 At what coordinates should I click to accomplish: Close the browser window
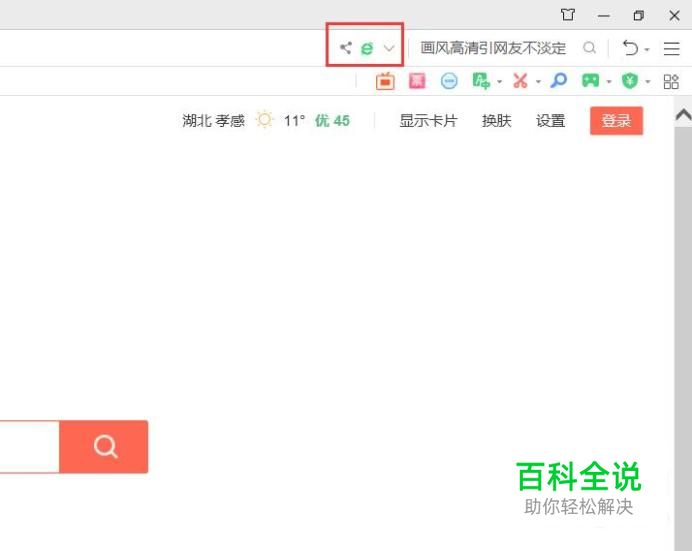point(674,15)
